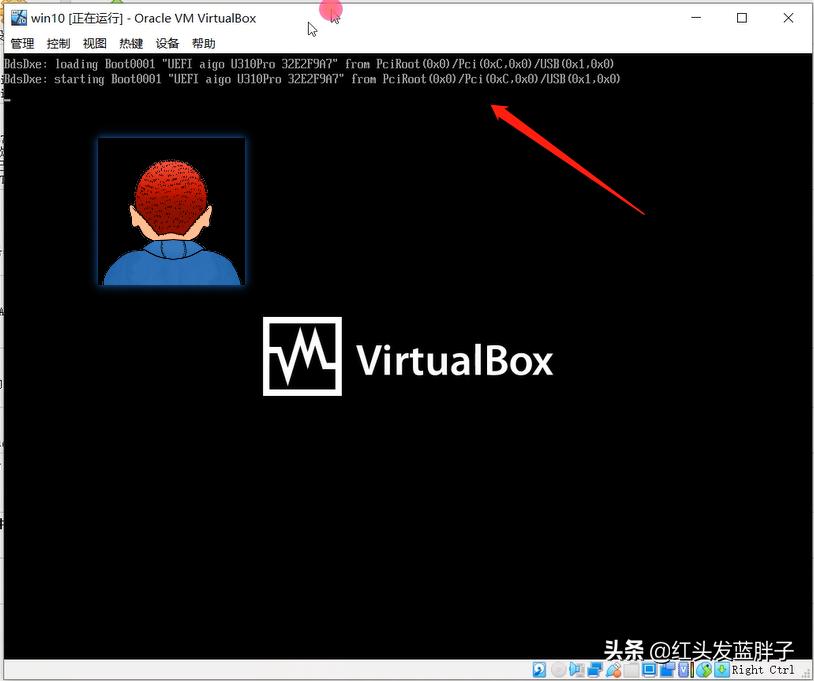This screenshot has height=681, width=814.
Task: Click the video recording status icon
Action: pyautogui.click(x=665, y=670)
